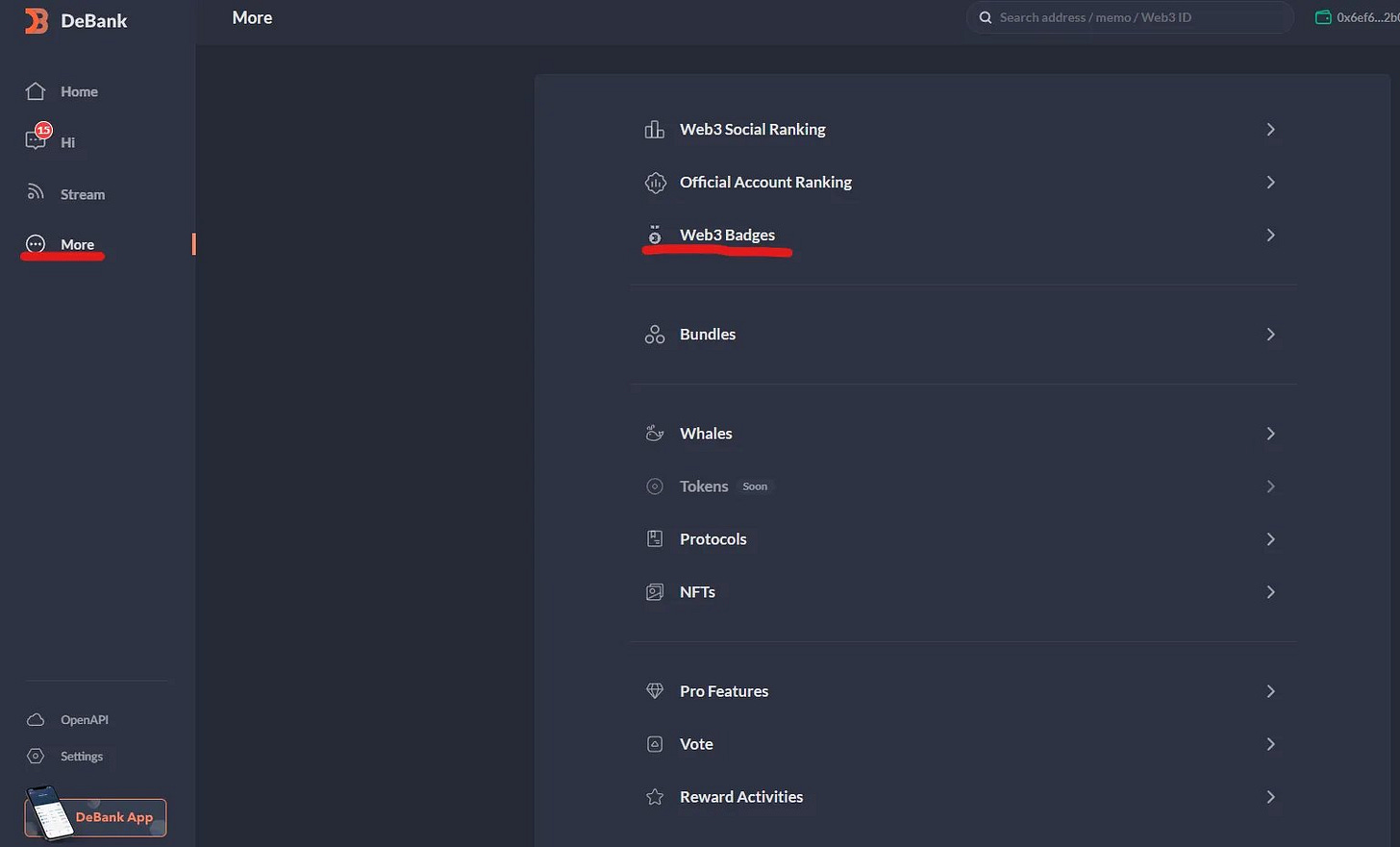The height and width of the screenshot is (847, 1400).
Task: Click the More page title heading
Action: [252, 17]
